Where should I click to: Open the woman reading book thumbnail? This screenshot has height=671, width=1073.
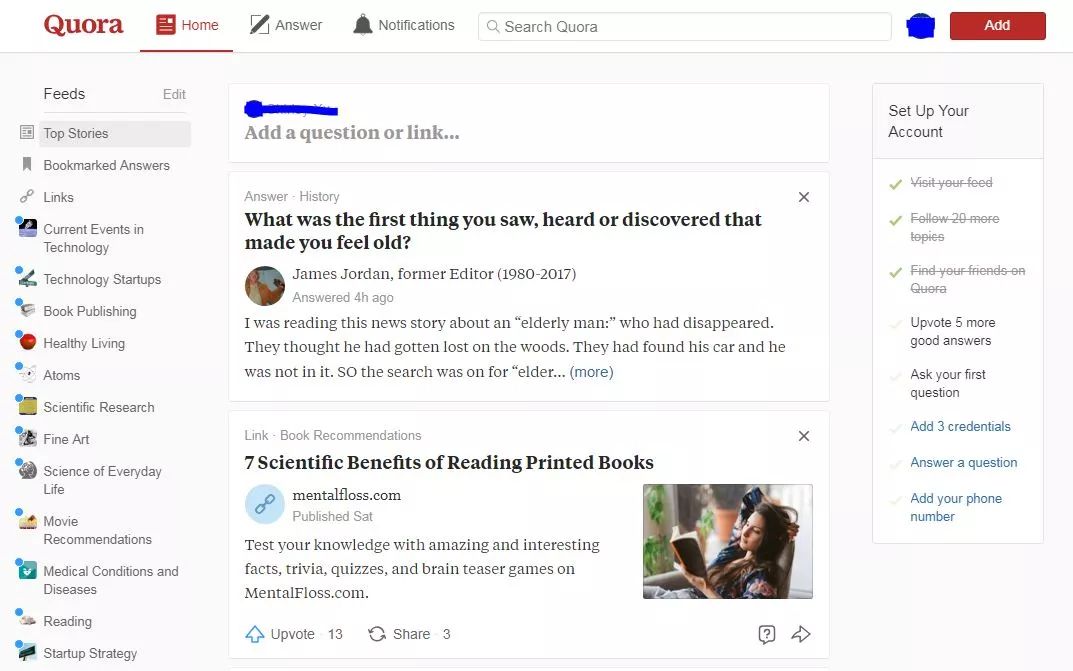click(x=727, y=542)
